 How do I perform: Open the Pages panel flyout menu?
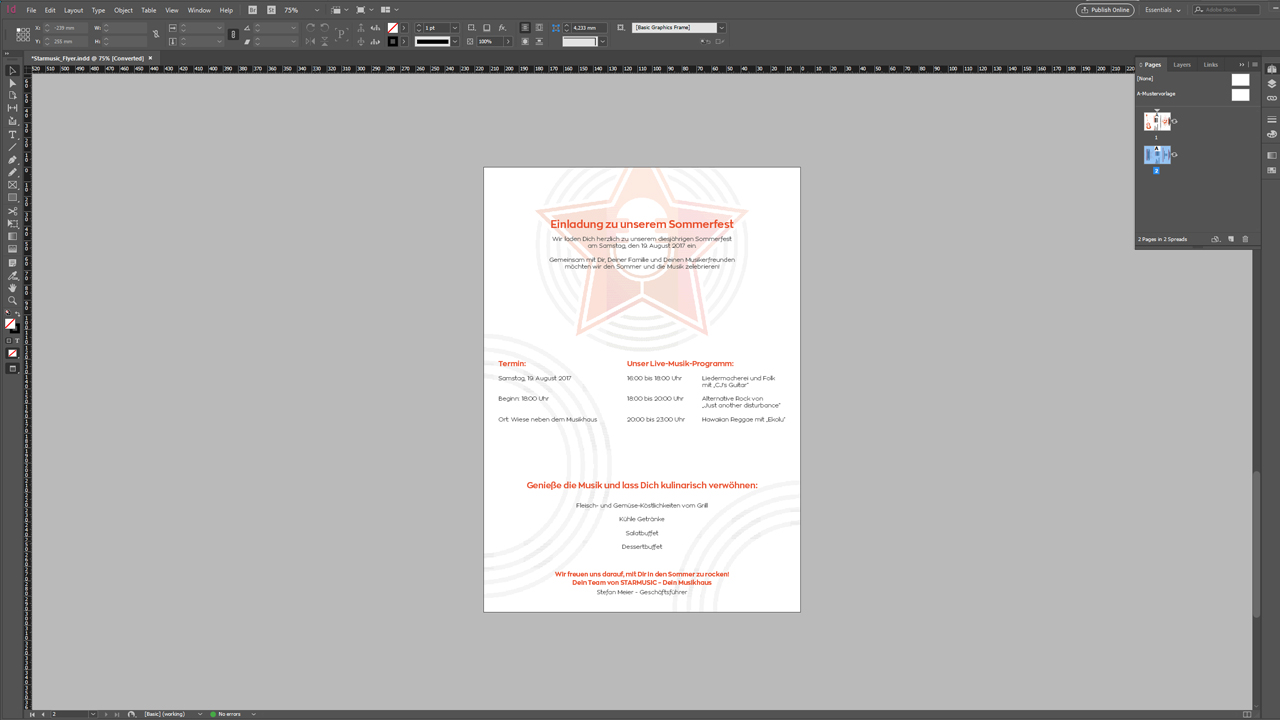click(x=1255, y=64)
